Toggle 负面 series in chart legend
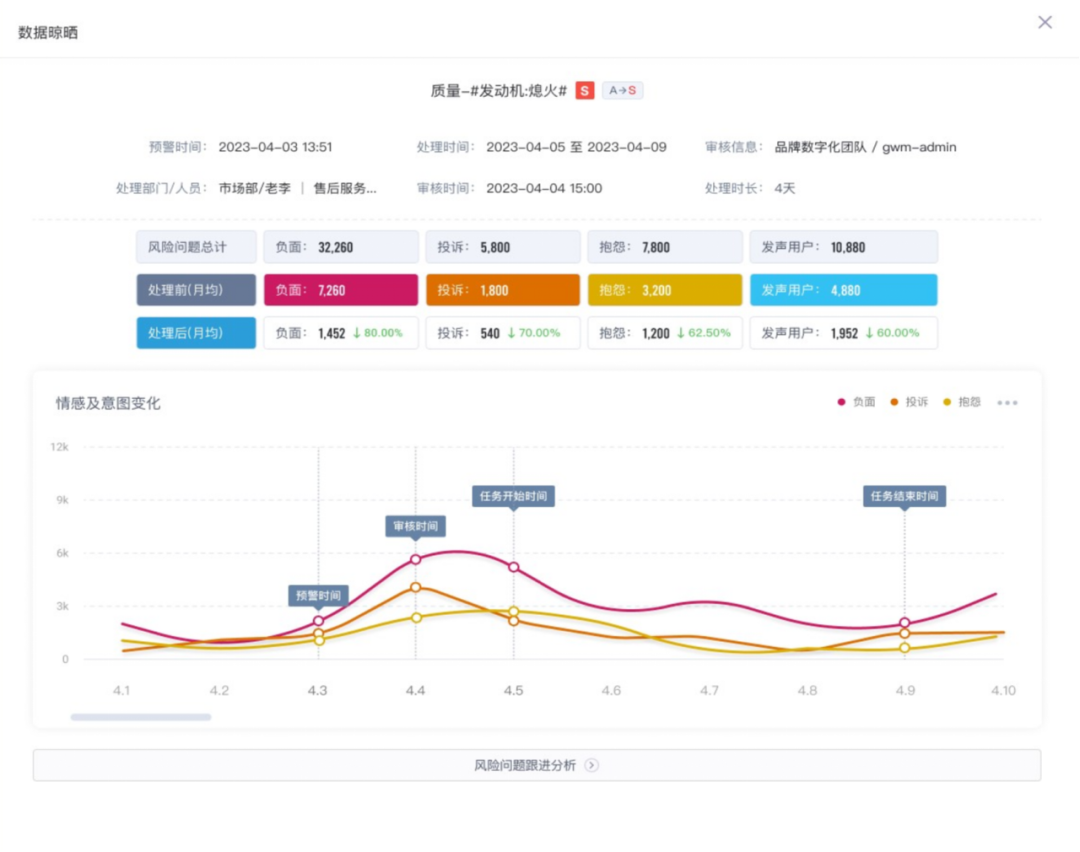This screenshot has height=852, width=1080. pos(856,402)
